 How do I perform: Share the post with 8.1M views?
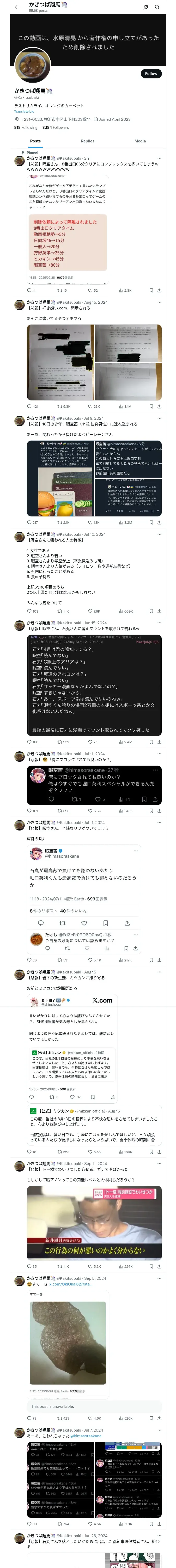pyautogui.click(x=159, y=406)
